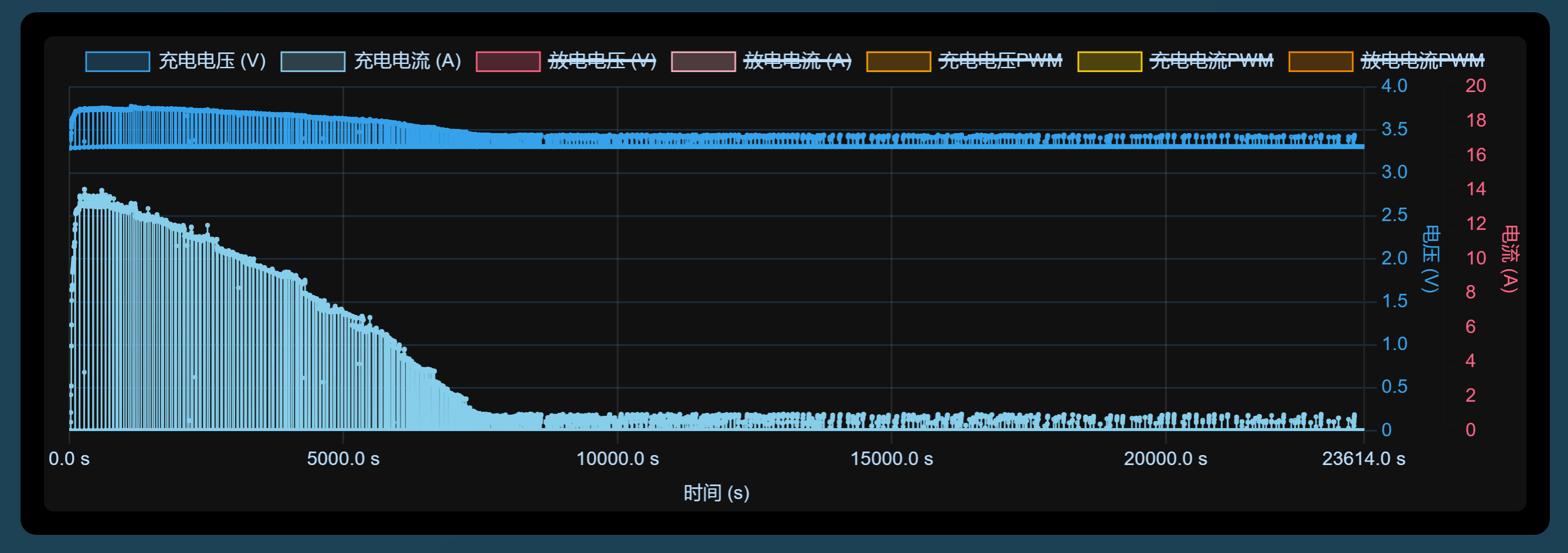This screenshot has width=1568, height=553.
Task: Click the yellow 充电电流PWM color box
Action: click(1110, 62)
